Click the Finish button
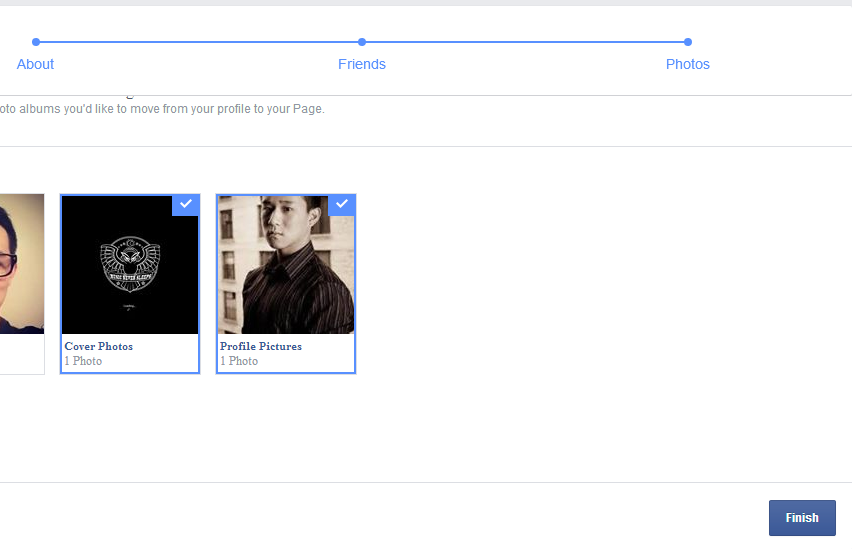852x549 pixels. [x=802, y=518]
